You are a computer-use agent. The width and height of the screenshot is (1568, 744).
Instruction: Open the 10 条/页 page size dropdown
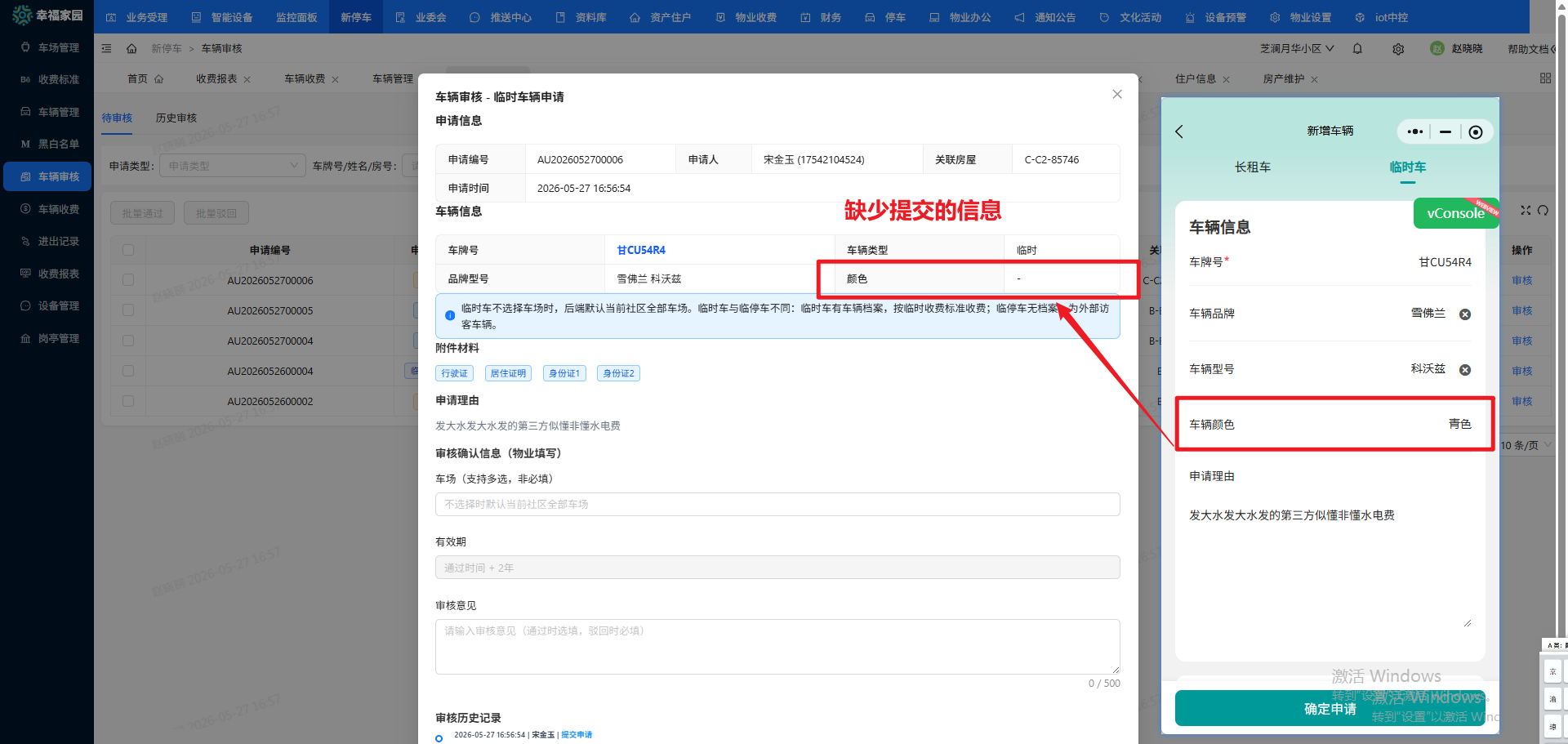coord(1526,445)
